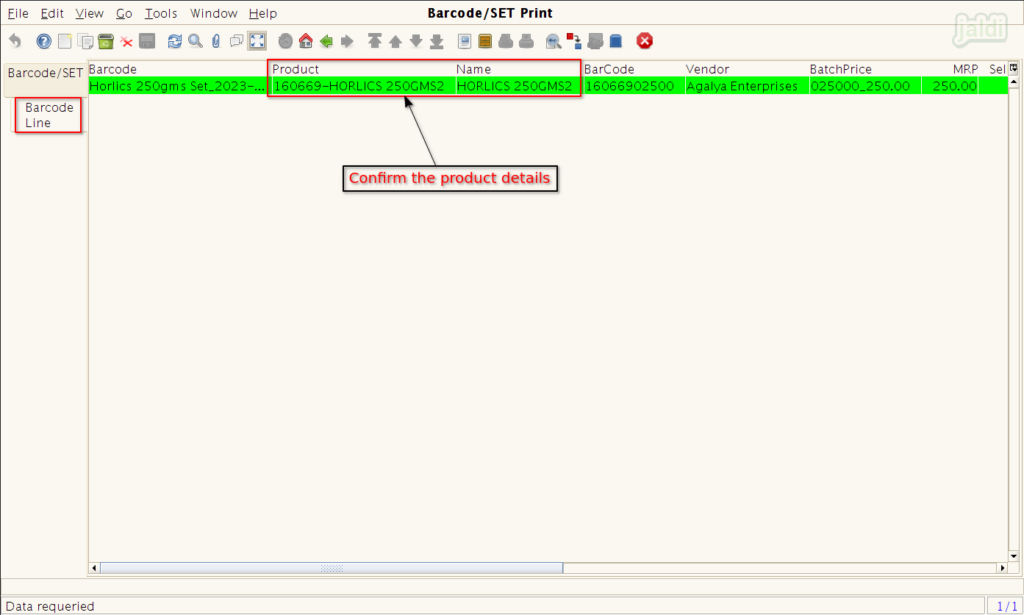
Task: Sort by the BatchPrice column header
Action: (x=865, y=69)
